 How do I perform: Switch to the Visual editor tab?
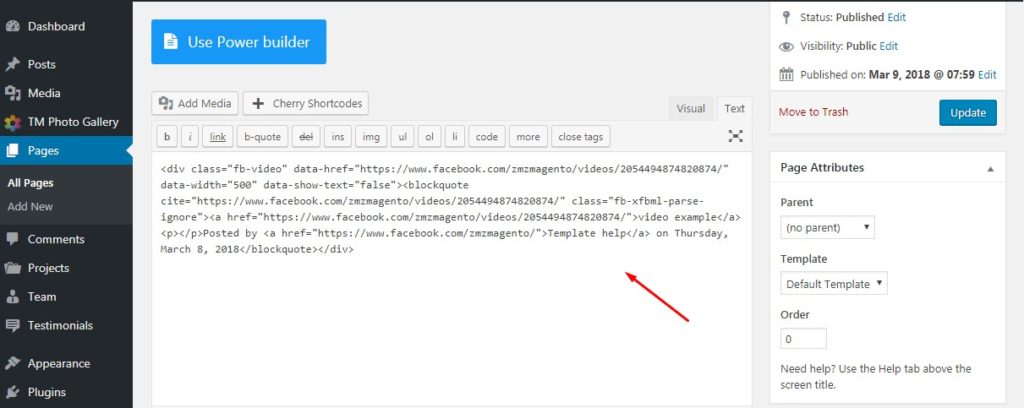(x=690, y=109)
